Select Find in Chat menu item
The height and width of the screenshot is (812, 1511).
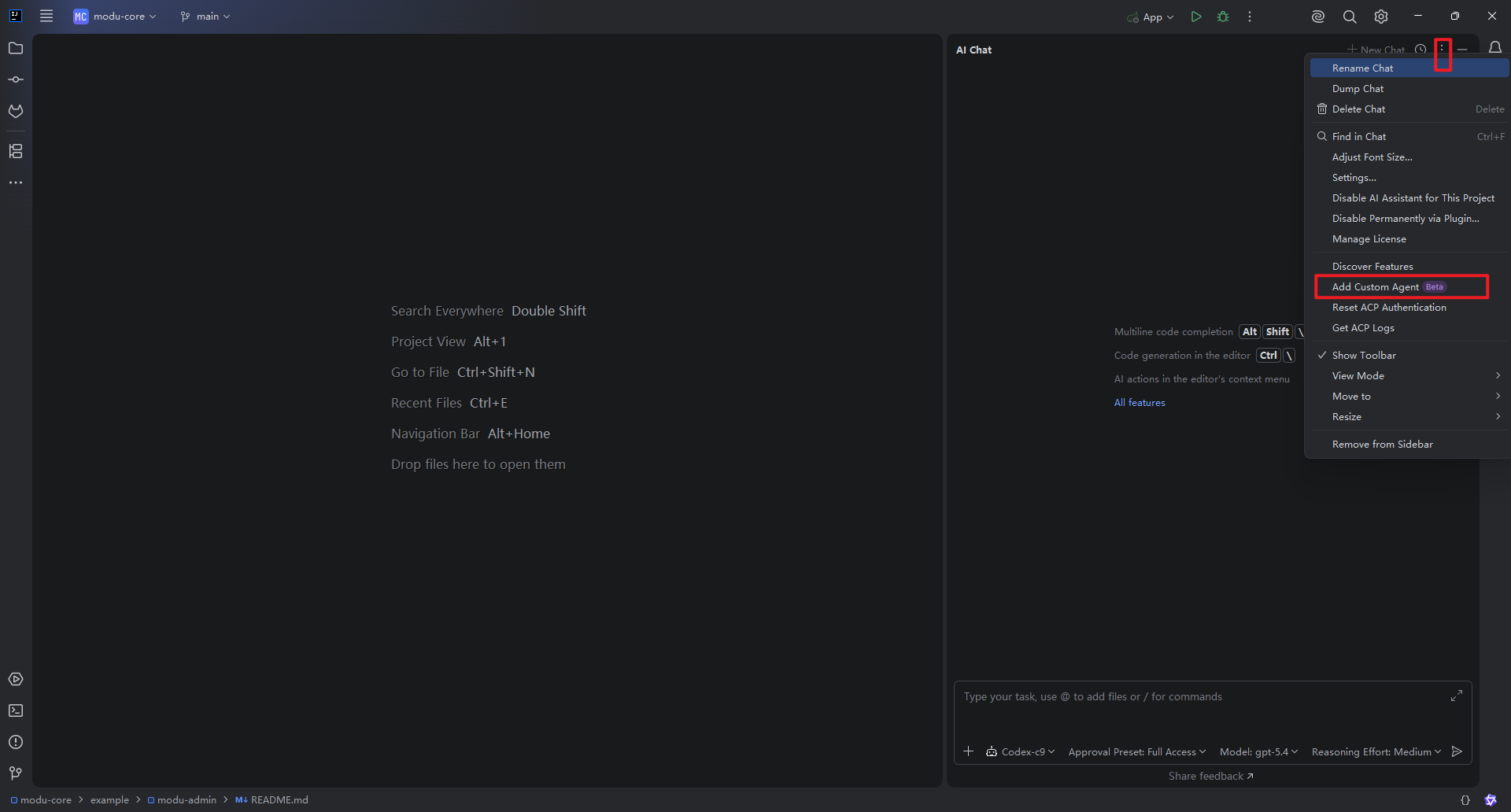[1407, 137]
